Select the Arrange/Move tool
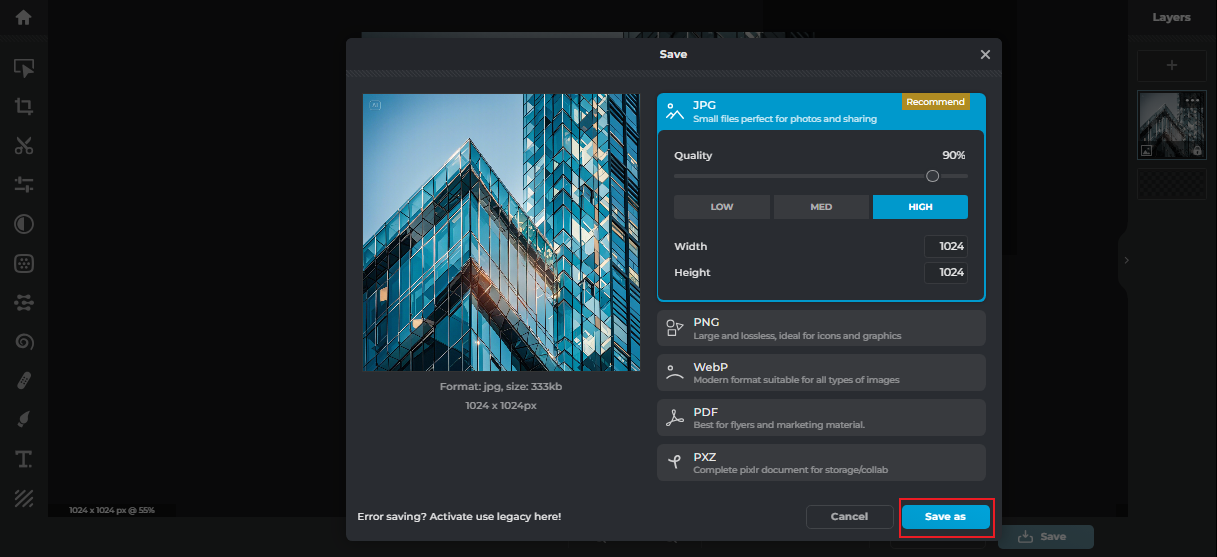Viewport: 1217px width, 557px height. click(24, 68)
